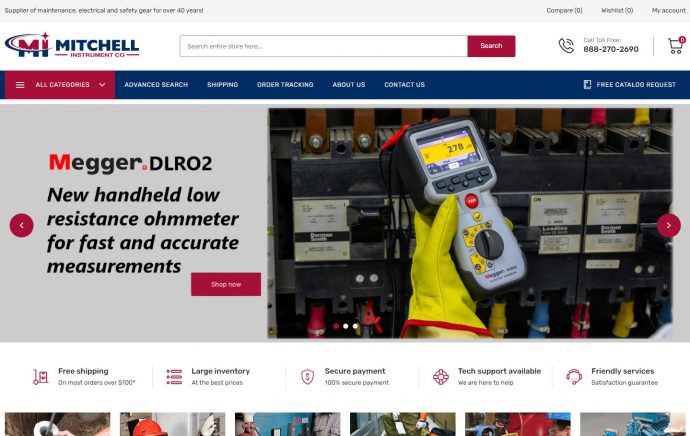Click the Tech support lifebuoy icon
Screen dimensions: 690x436
click(440, 377)
